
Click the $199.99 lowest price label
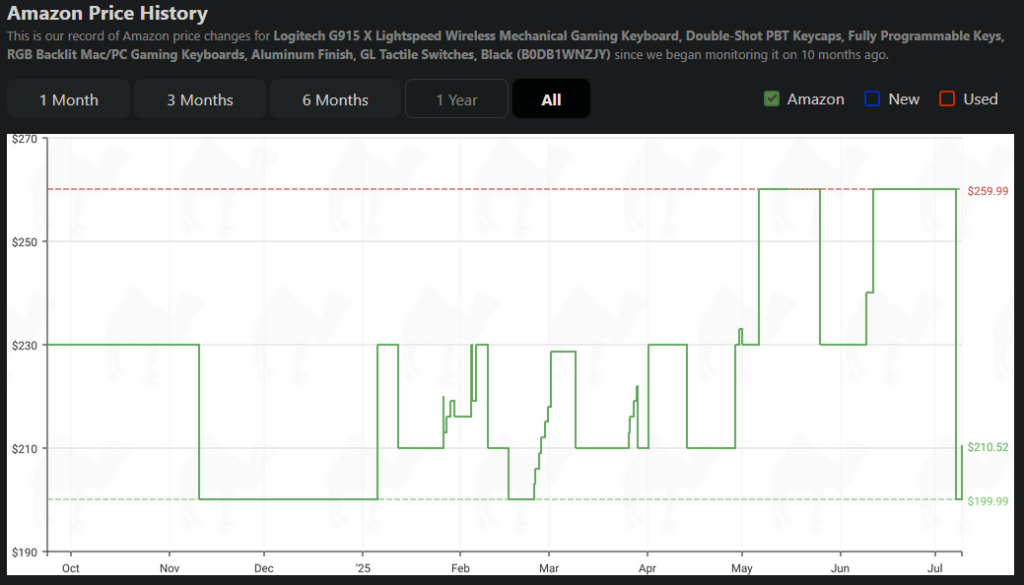tap(987, 501)
